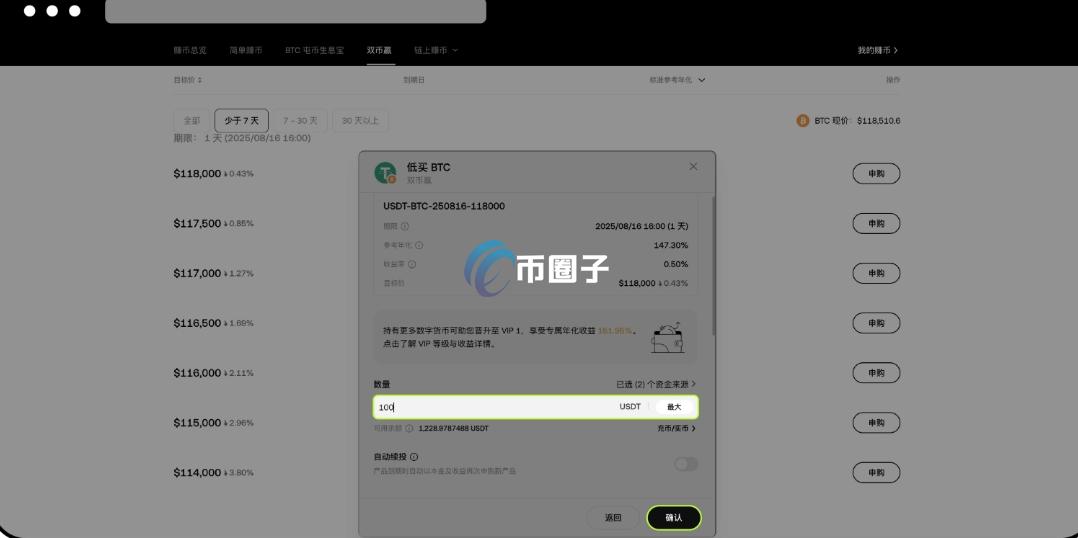Screen dimensions: 1078x538
Task: Switch to 赚币总览 tab
Action: click(x=190, y=51)
